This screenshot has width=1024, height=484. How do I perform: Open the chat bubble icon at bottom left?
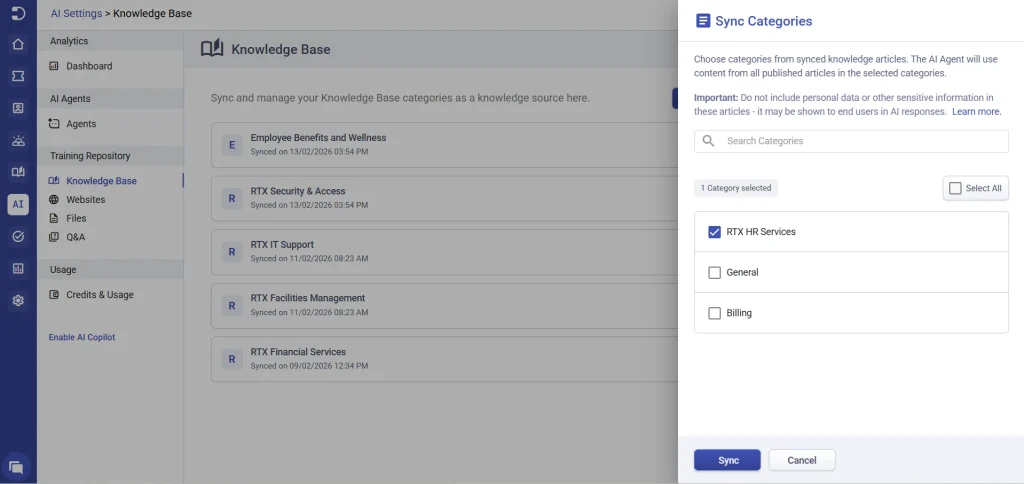(x=17, y=467)
